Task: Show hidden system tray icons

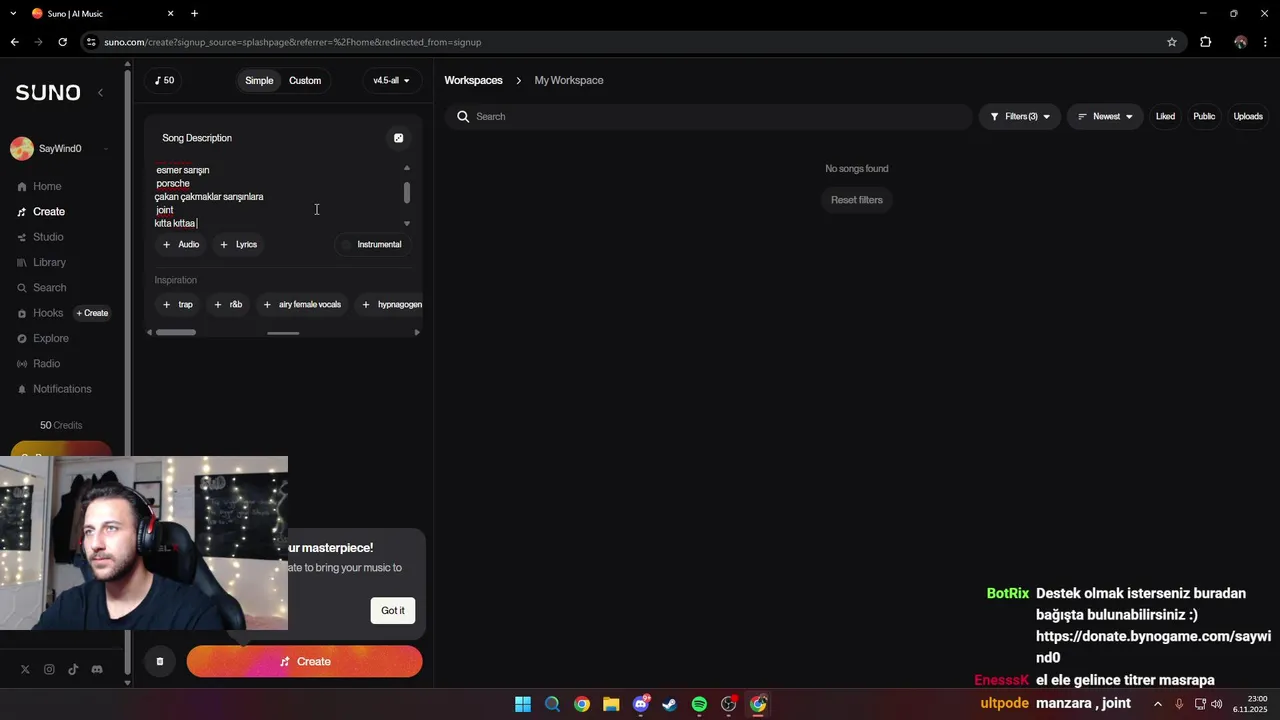Action: [1158, 704]
